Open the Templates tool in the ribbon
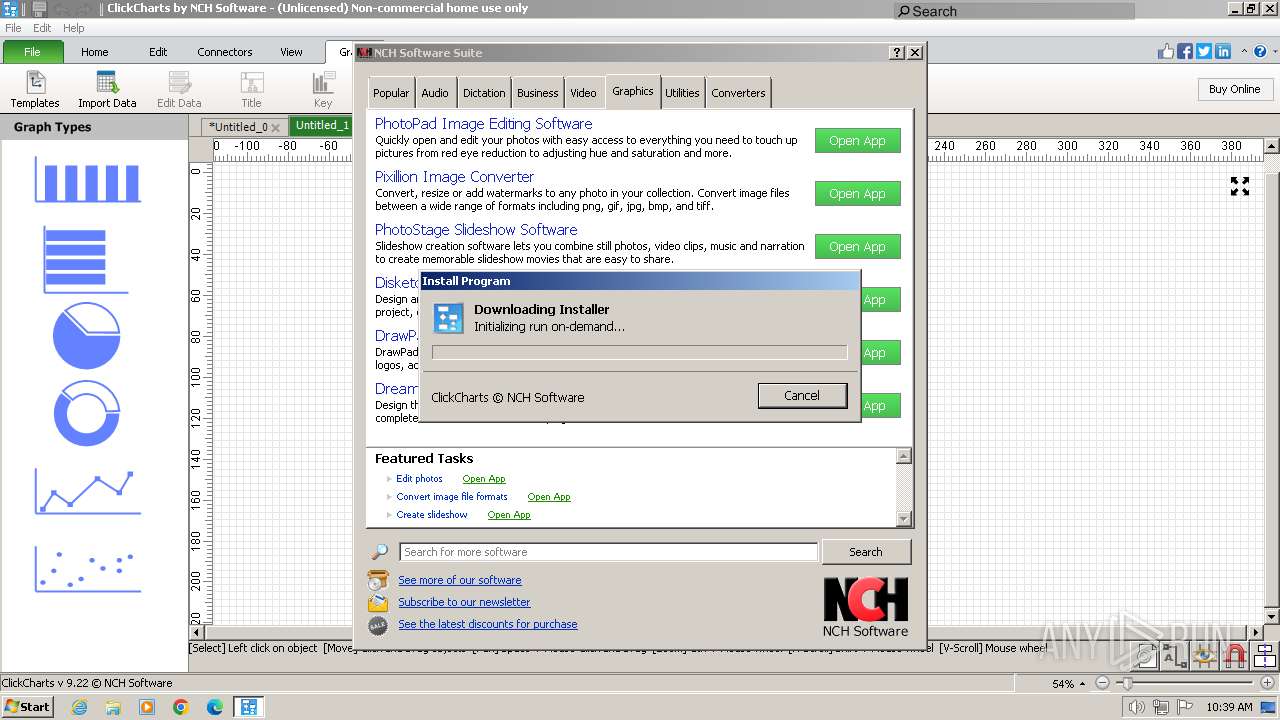 (x=35, y=89)
